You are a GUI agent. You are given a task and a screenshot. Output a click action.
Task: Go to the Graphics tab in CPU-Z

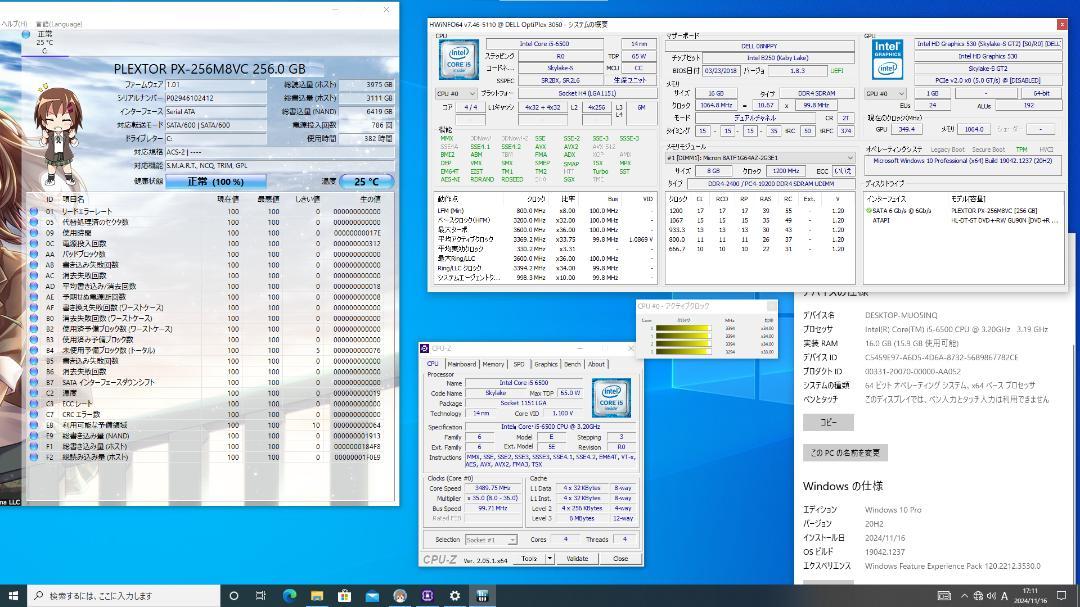pyautogui.click(x=546, y=364)
